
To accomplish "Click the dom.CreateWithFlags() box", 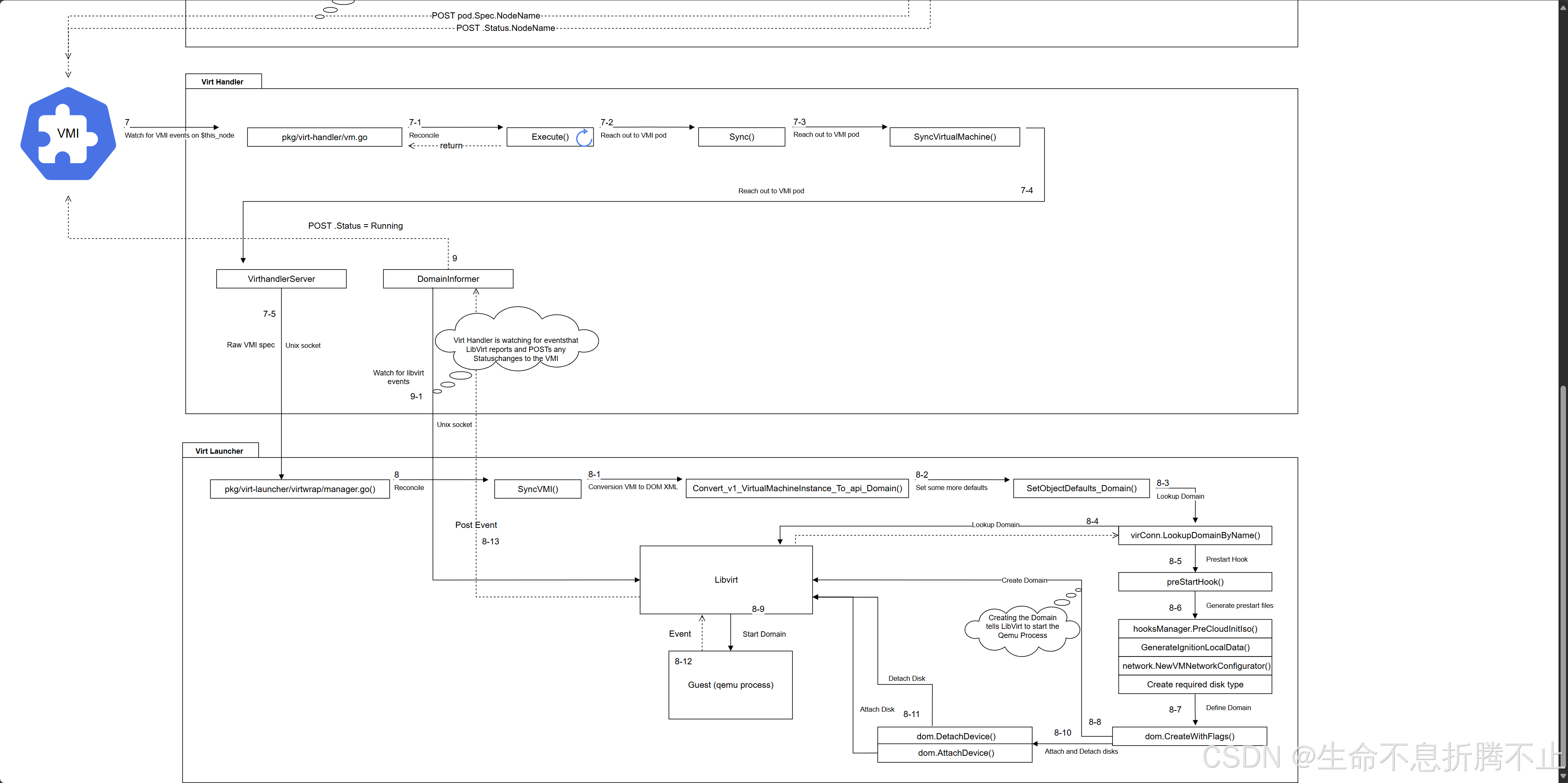I will 1189,736.
